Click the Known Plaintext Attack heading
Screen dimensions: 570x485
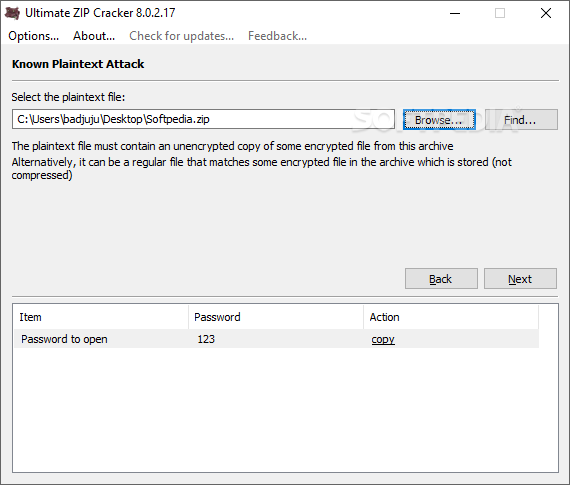(78, 64)
